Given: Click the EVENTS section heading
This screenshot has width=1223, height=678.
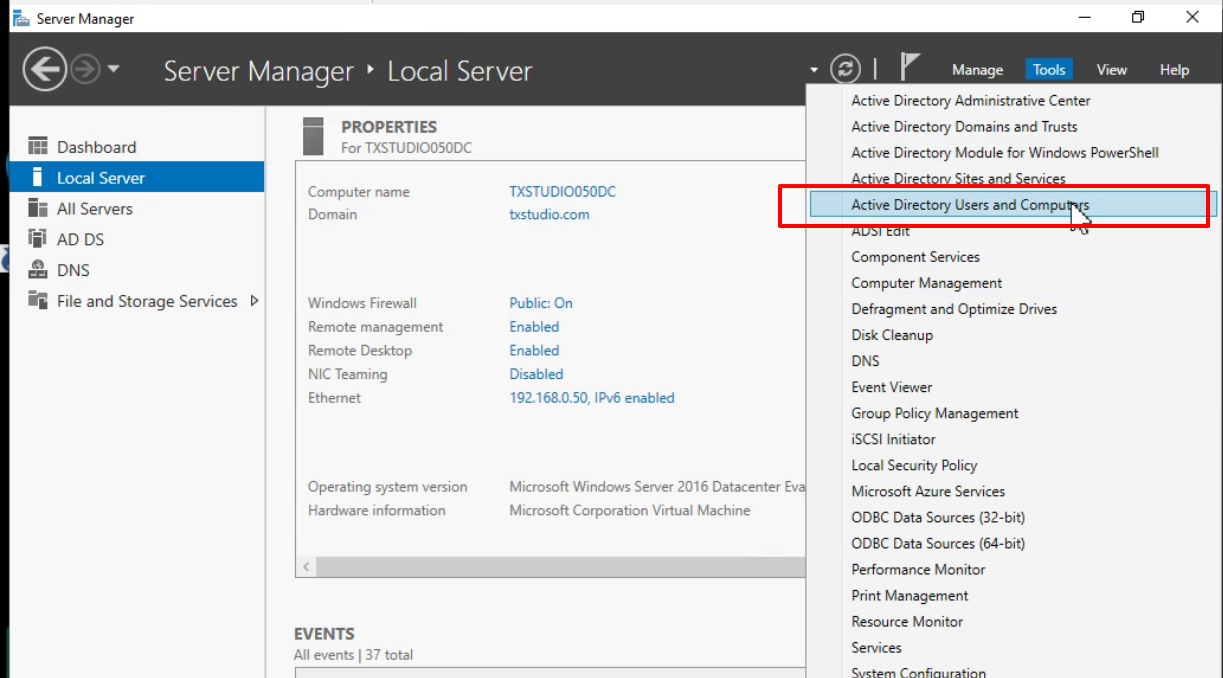Looking at the screenshot, I should [324, 634].
